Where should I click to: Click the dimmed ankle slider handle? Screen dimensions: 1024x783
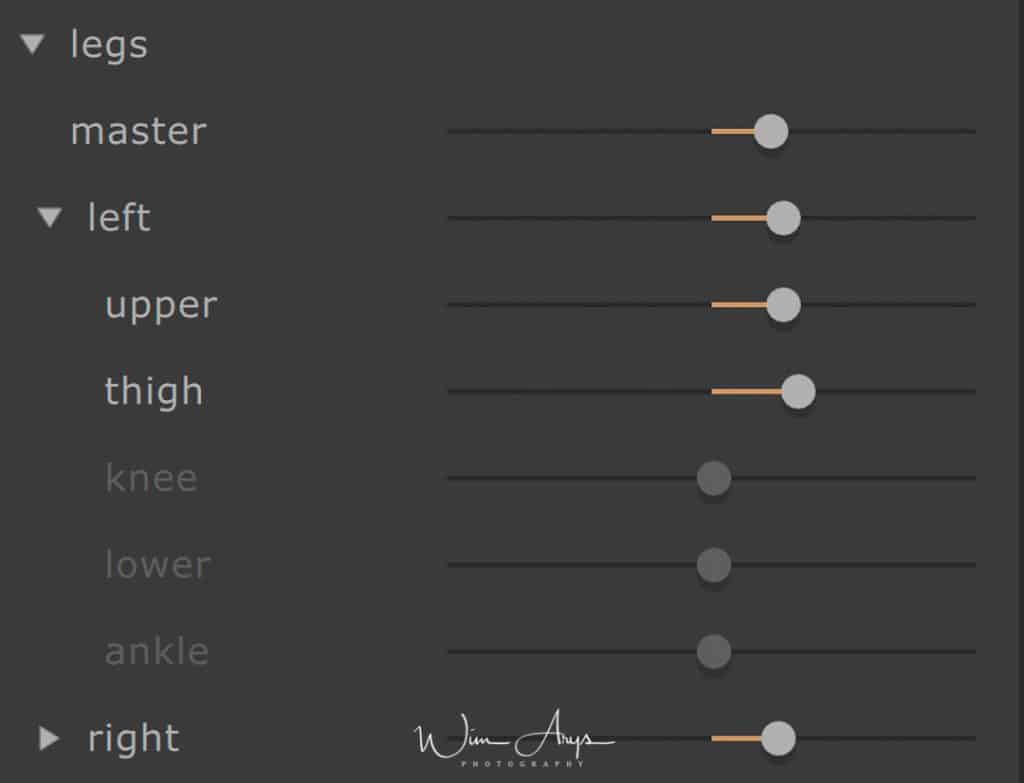714,651
